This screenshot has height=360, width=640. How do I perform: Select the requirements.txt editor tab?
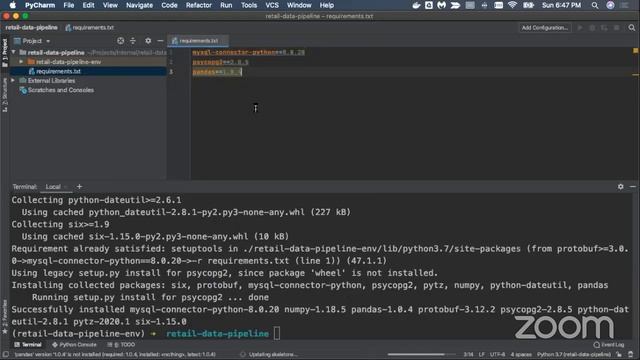(x=198, y=41)
